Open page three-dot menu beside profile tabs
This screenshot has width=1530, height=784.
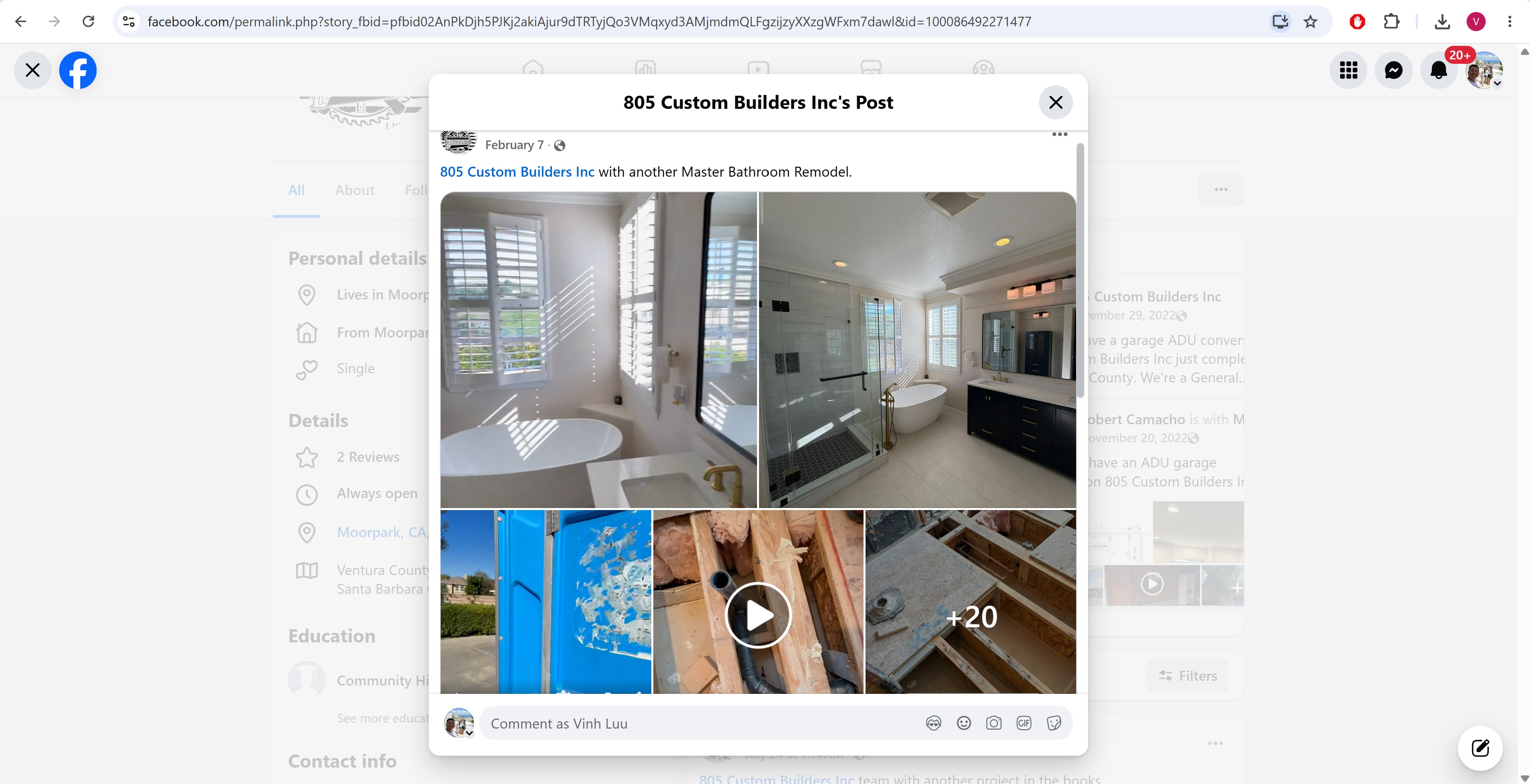[1220, 189]
